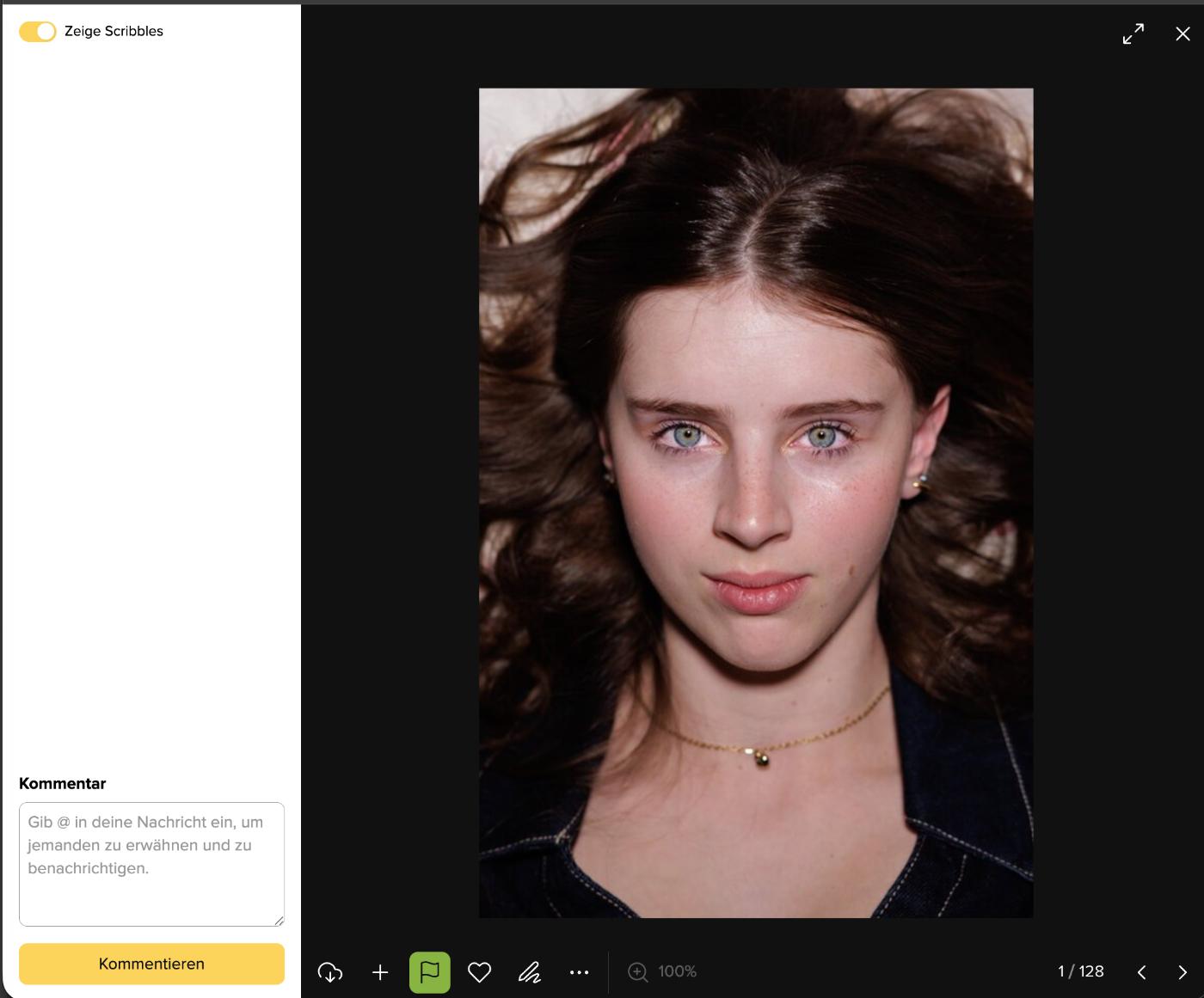This screenshot has width=1204, height=998.
Task: Advance to the next image arrow
Action: coord(1182,972)
